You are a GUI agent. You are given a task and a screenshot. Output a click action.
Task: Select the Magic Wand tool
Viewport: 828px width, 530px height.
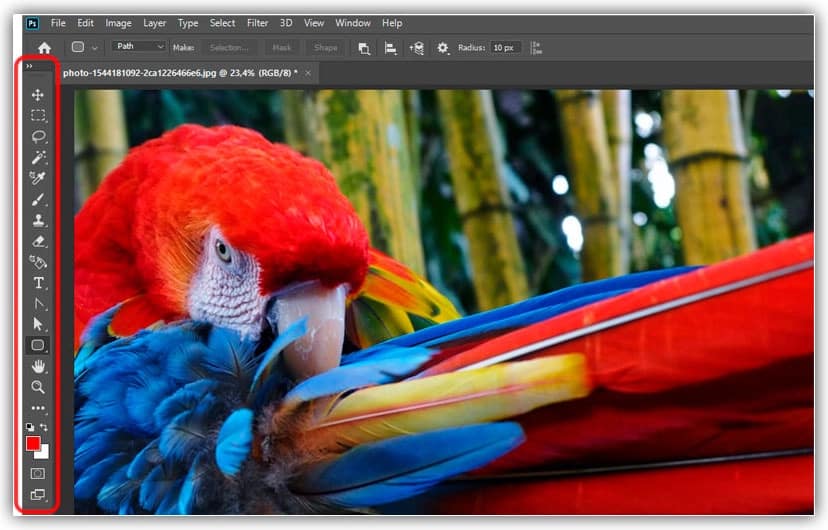pos(38,157)
